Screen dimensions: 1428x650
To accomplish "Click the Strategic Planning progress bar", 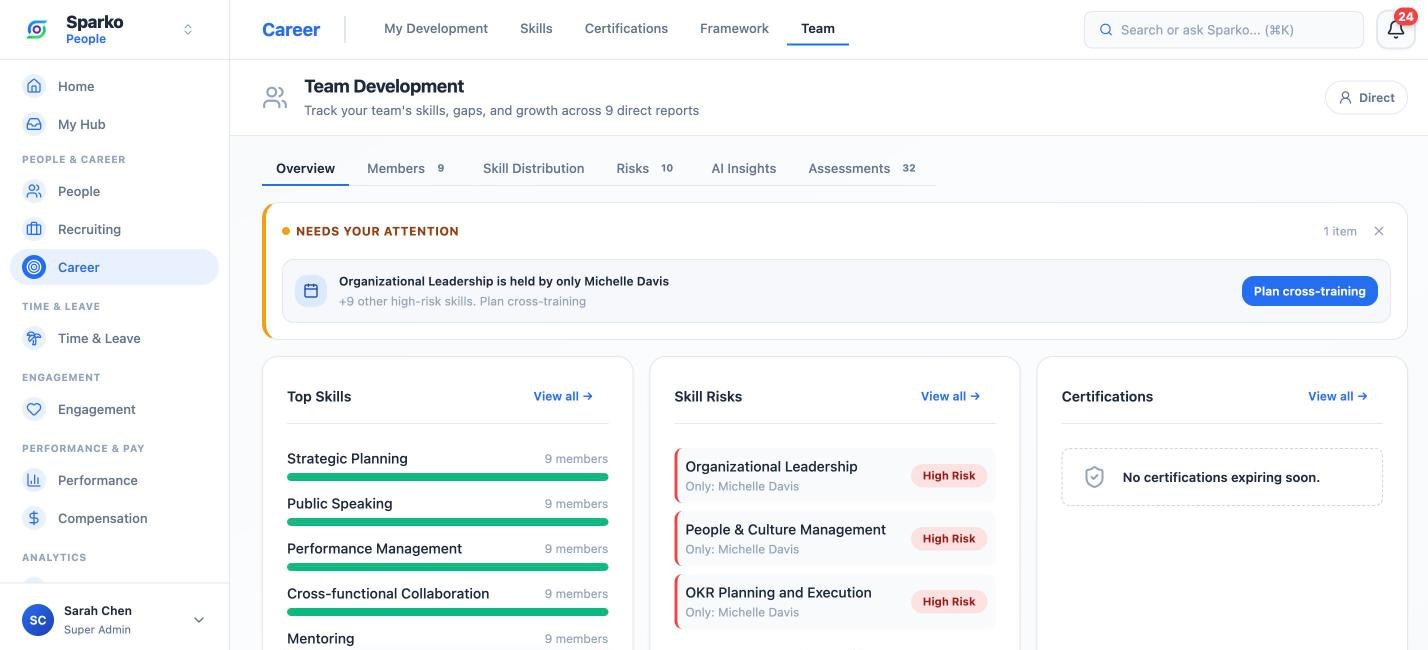I will pos(447,477).
